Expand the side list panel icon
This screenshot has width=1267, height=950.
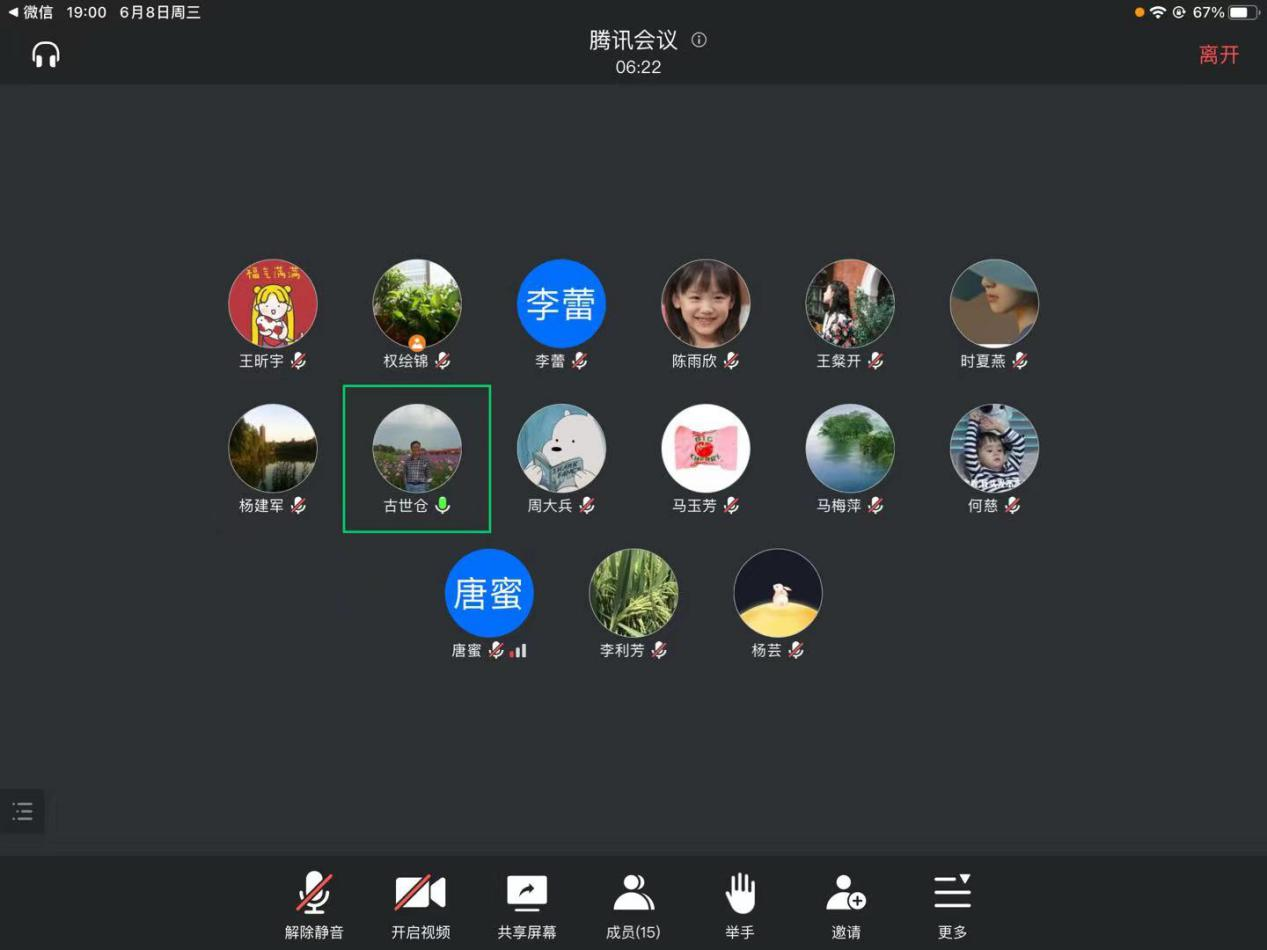22,811
